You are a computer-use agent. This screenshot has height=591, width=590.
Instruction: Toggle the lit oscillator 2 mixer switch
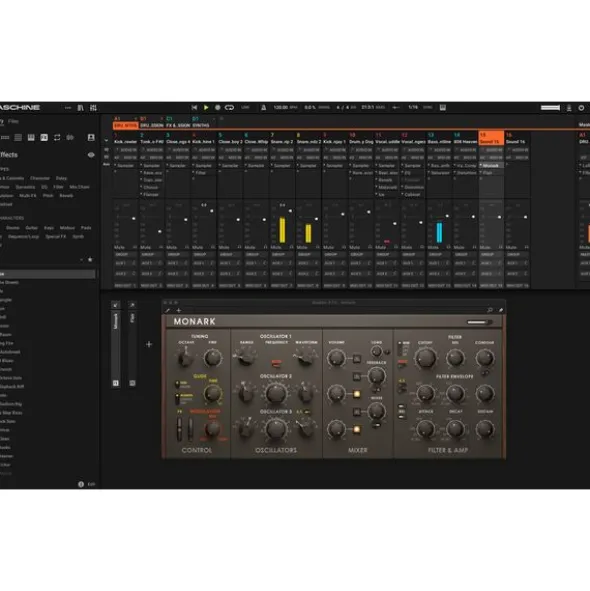click(x=356, y=394)
